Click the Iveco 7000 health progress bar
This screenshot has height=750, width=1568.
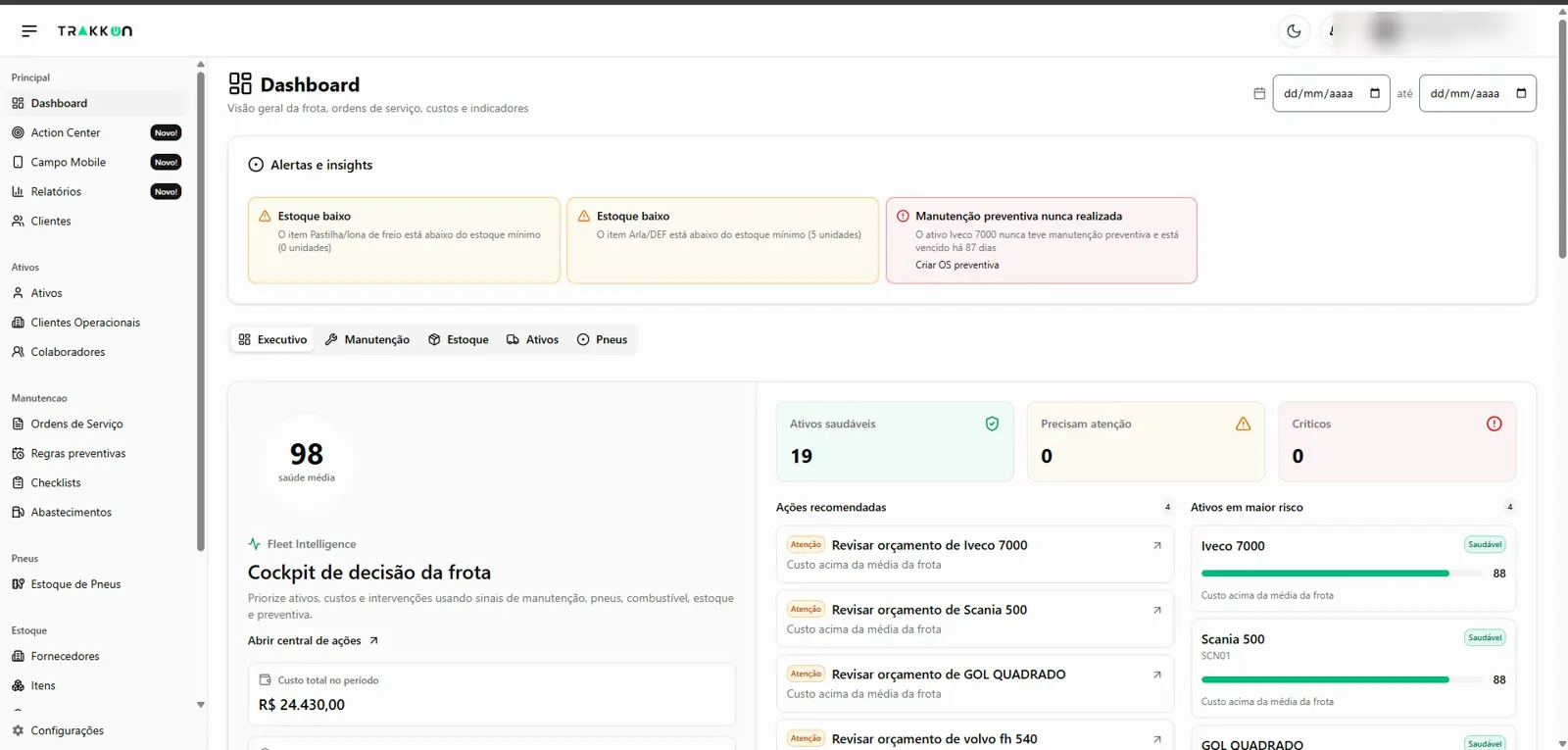(x=1343, y=574)
